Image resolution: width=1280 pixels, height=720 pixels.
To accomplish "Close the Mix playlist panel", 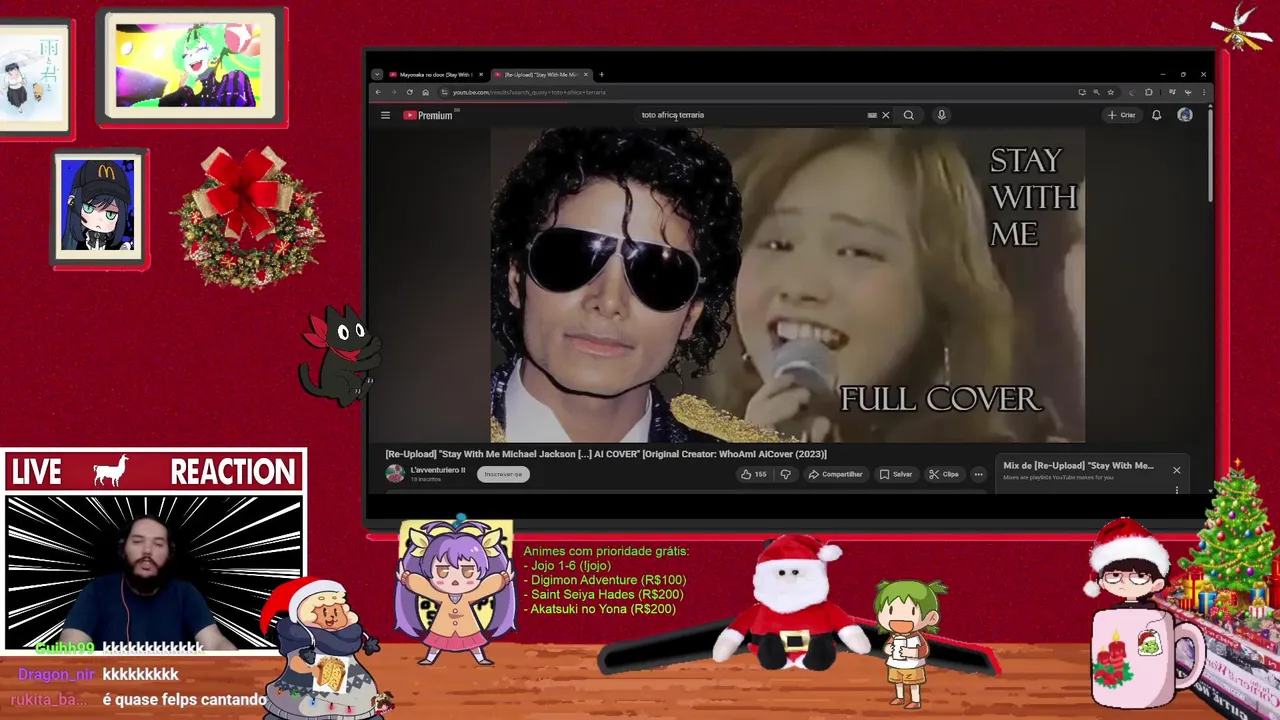I will [x=1176, y=470].
